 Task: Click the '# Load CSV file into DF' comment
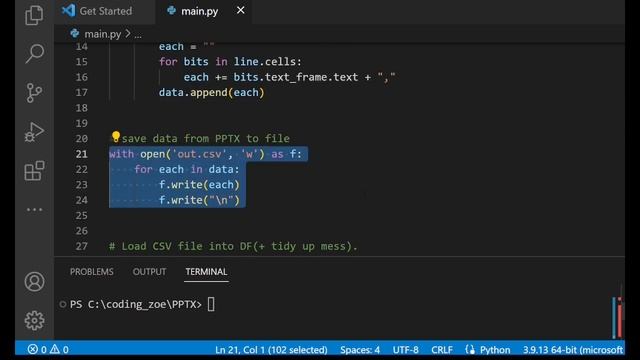233,246
